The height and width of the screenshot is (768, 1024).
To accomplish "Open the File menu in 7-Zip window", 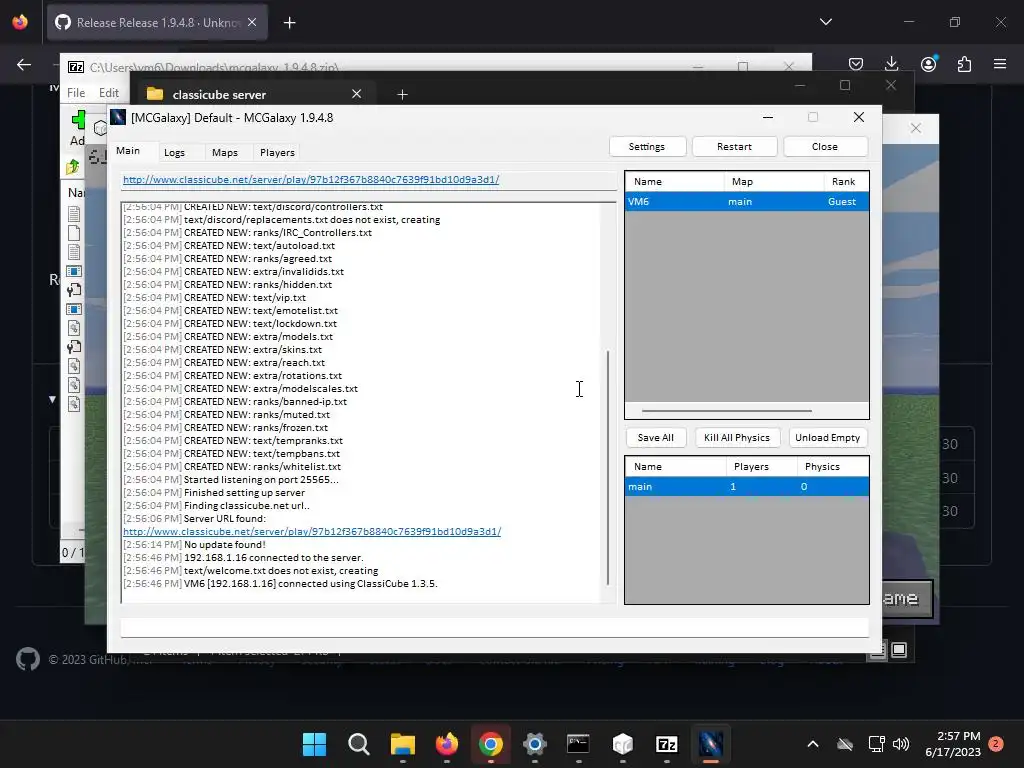I will click(x=76, y=93).
